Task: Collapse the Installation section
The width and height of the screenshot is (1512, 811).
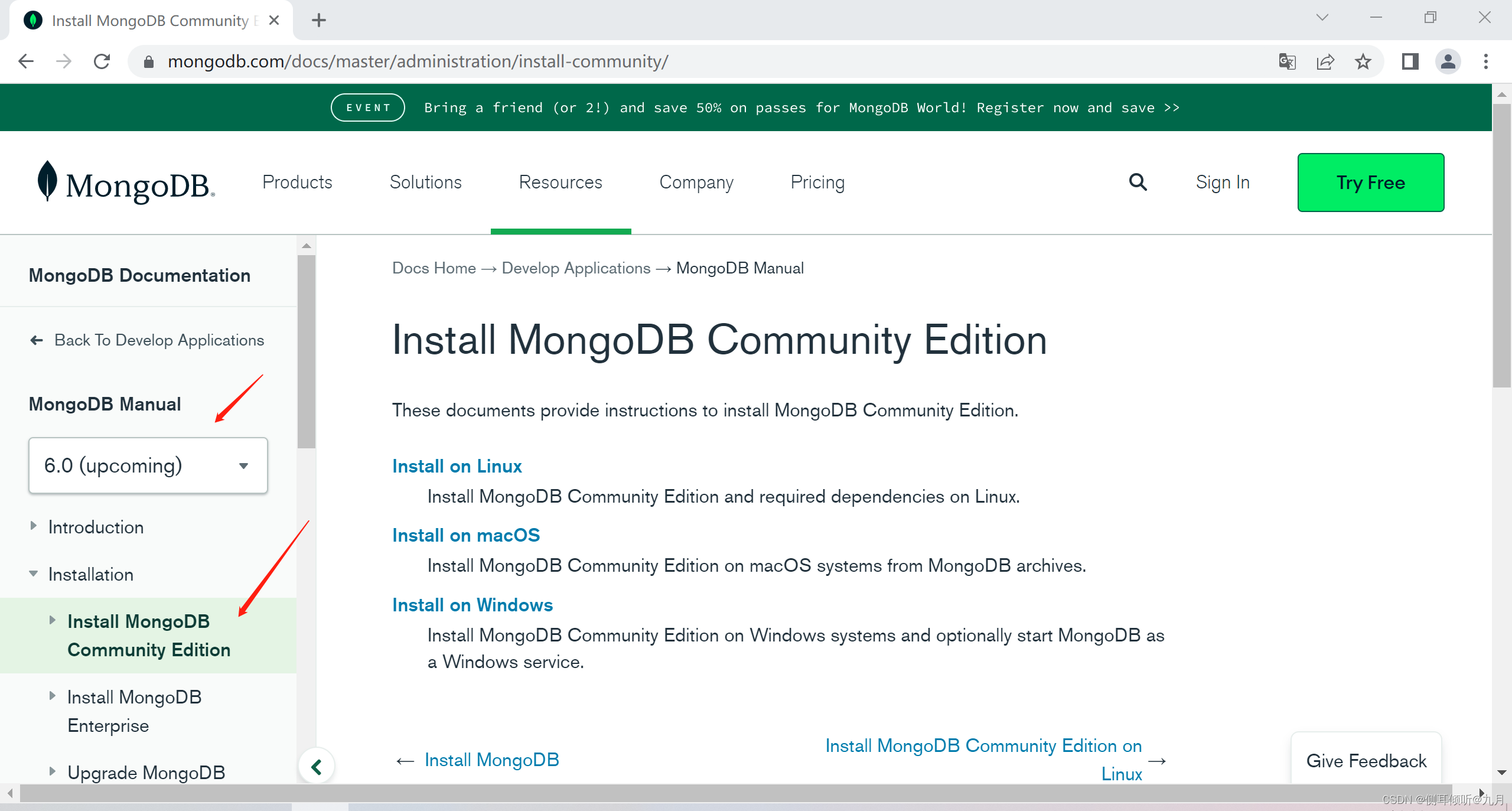Action: pyautogui.click(x=34, y=574)
